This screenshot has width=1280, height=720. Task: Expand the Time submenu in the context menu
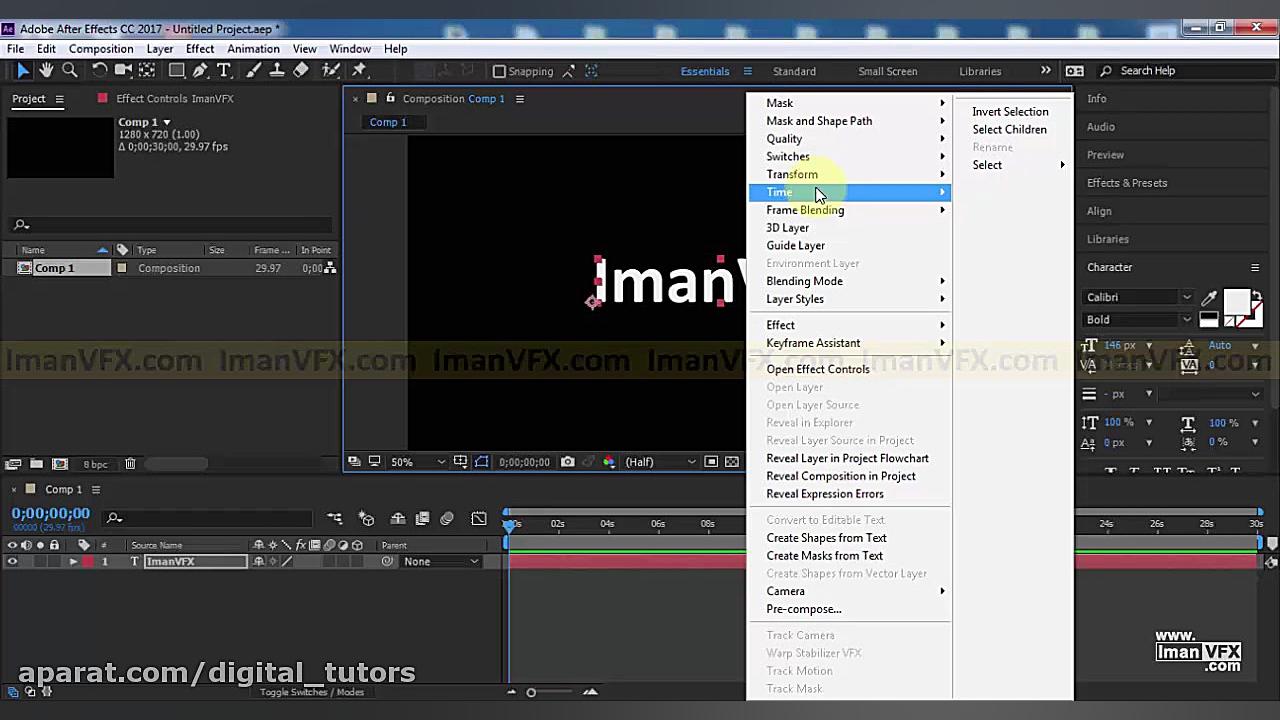coord(790,191)
